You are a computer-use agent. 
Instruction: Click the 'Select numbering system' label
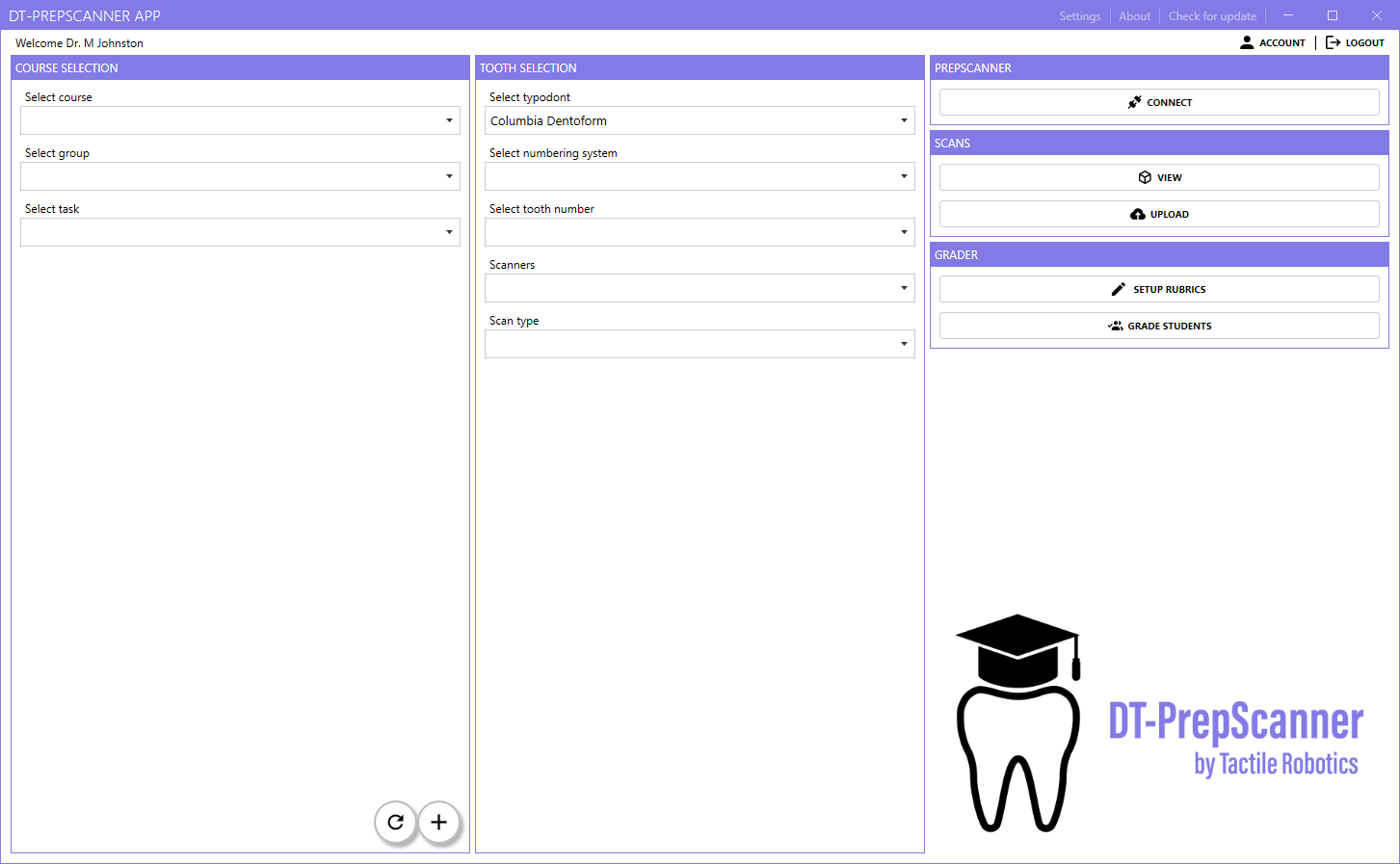pyautogui.click(x=553, y=153)
